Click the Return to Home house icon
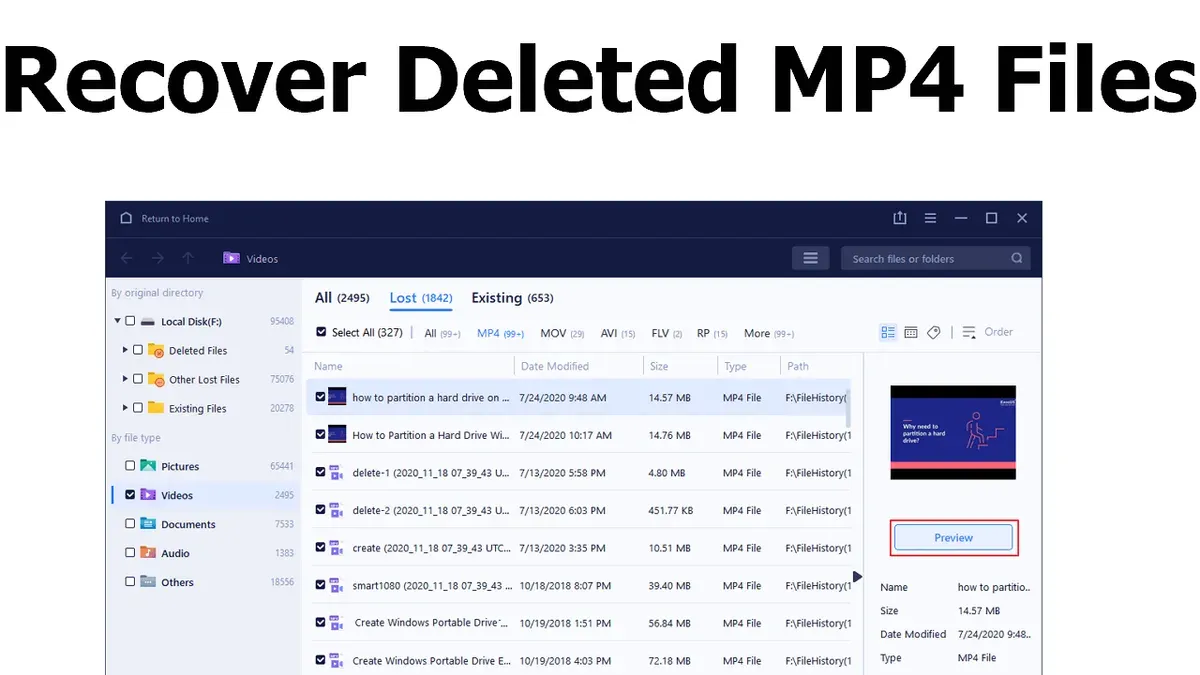The height and width of the screenshot is (675, 1200). [126, 218]
